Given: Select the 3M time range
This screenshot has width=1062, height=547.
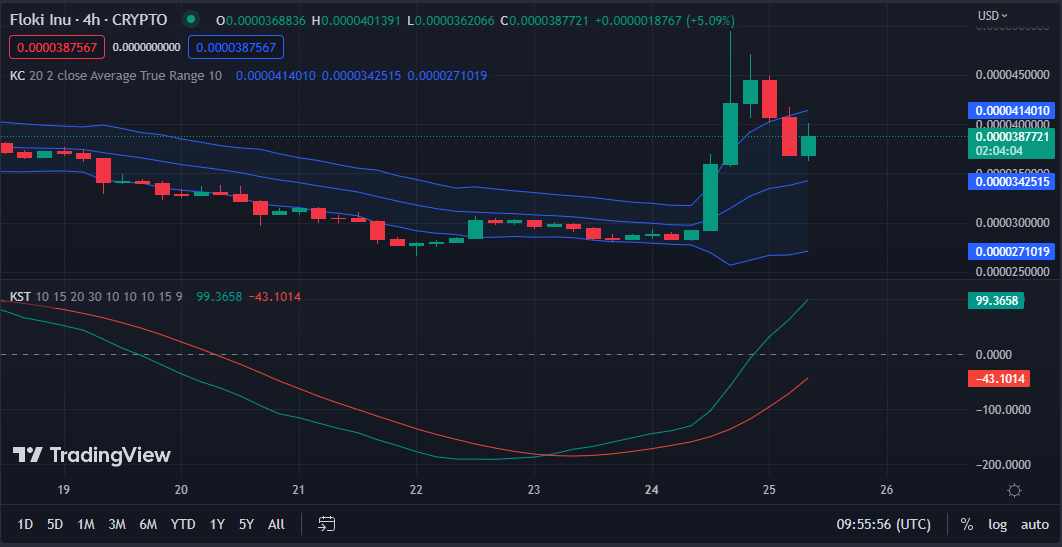Looking at the screenshot, I should click(x=117, y=524).
